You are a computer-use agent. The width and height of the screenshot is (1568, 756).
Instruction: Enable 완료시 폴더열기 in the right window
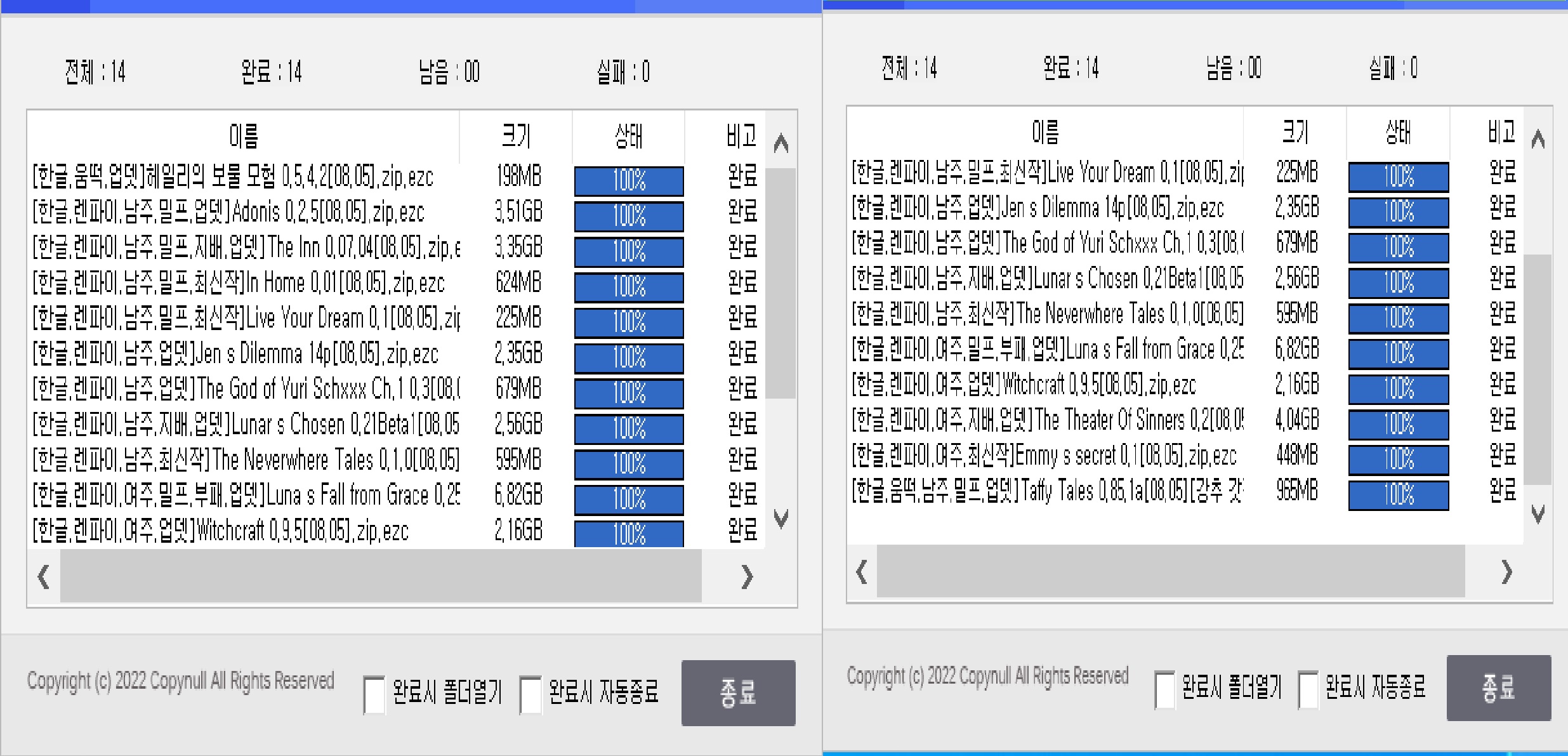coord(1165,689)
